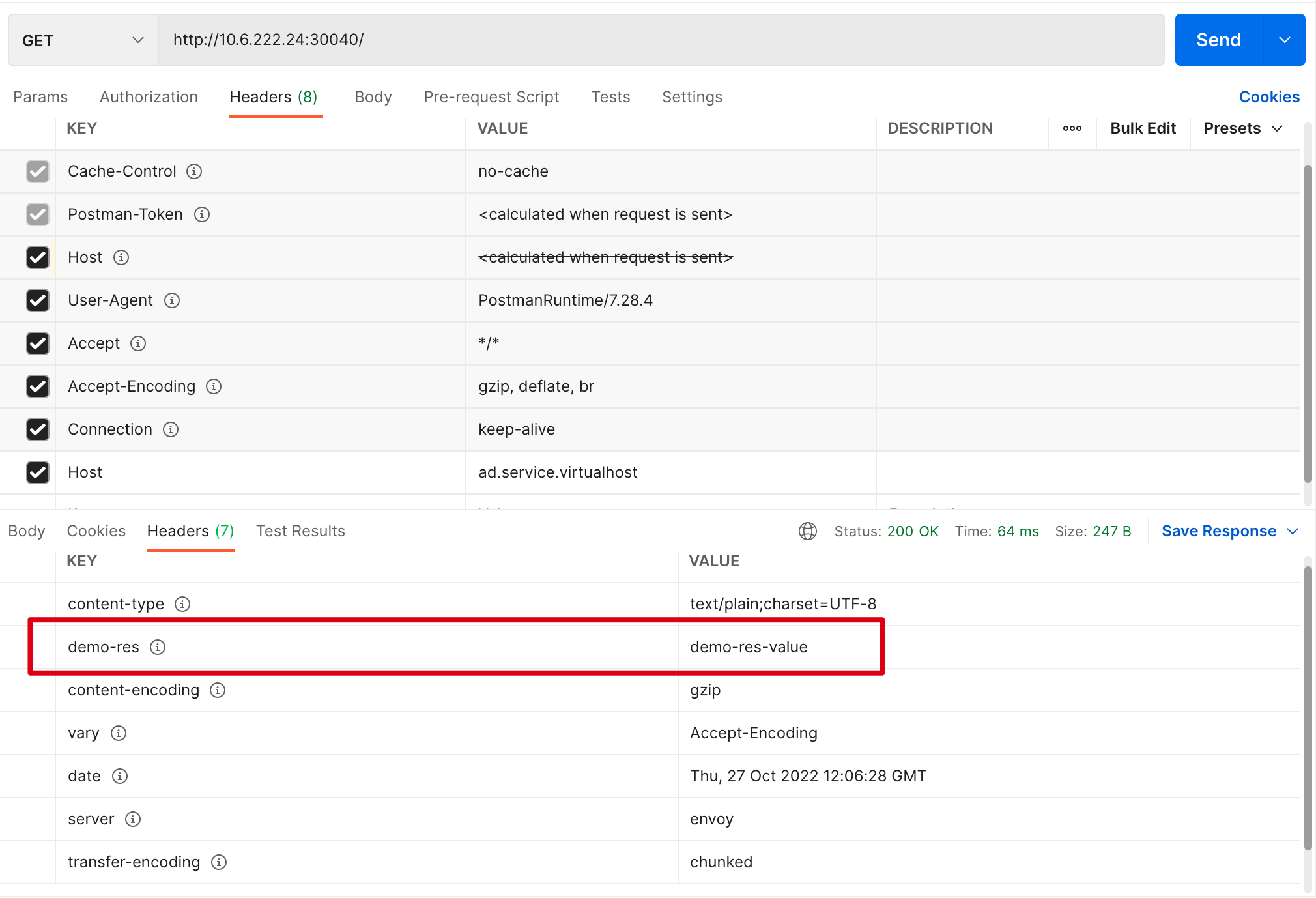
Task: Click the no-cache value cell
Action: 670,171
